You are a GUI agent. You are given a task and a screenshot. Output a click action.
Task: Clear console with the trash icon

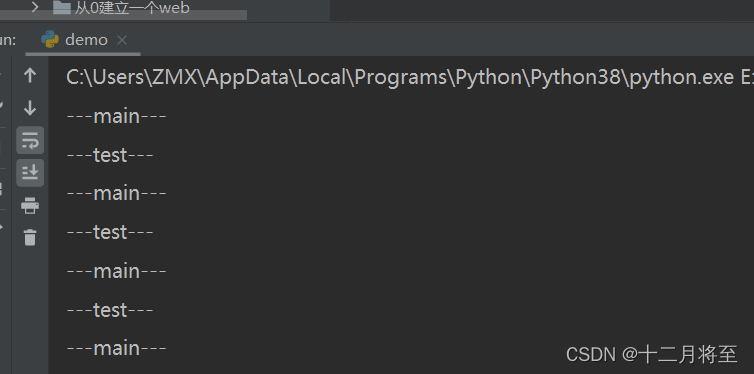(30, 237)
